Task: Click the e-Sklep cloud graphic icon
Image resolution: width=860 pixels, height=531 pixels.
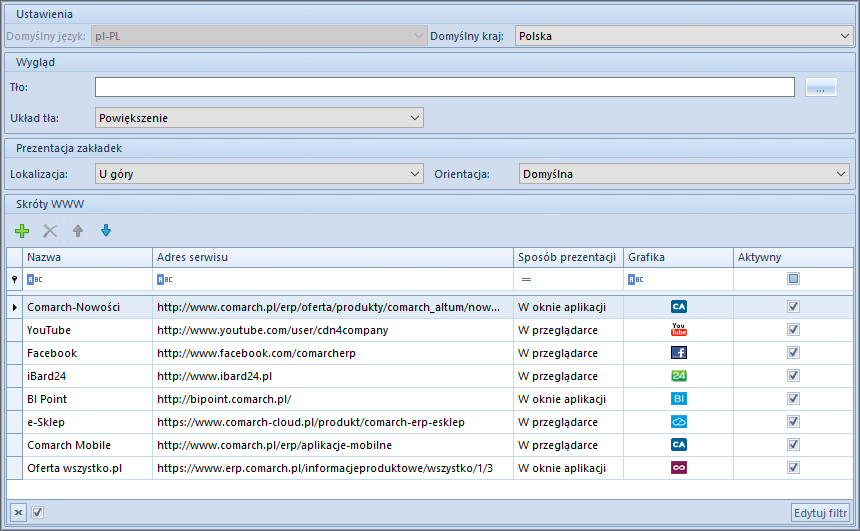Action: 678,422
